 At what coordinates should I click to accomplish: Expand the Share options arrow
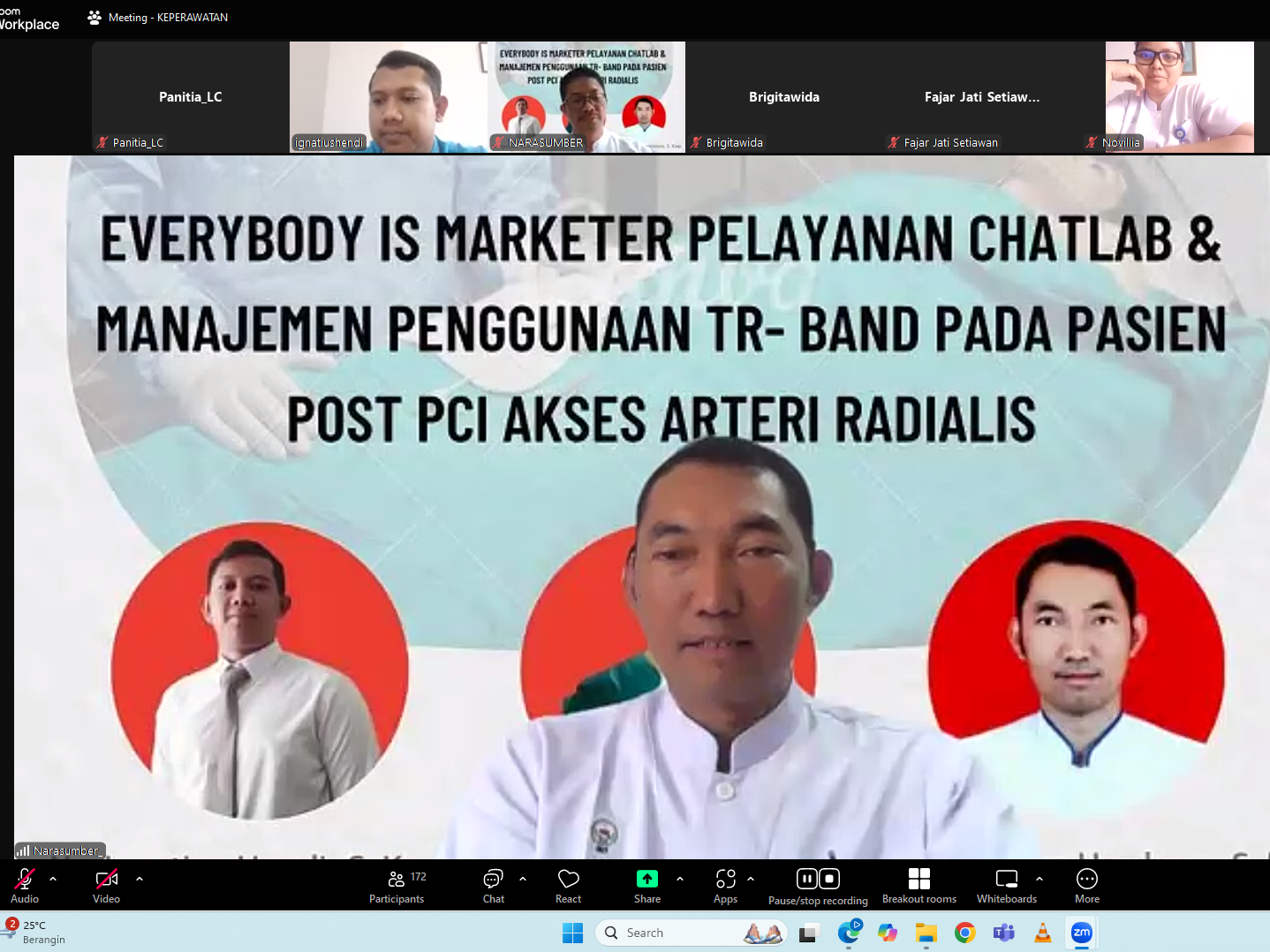coord(680,879)
